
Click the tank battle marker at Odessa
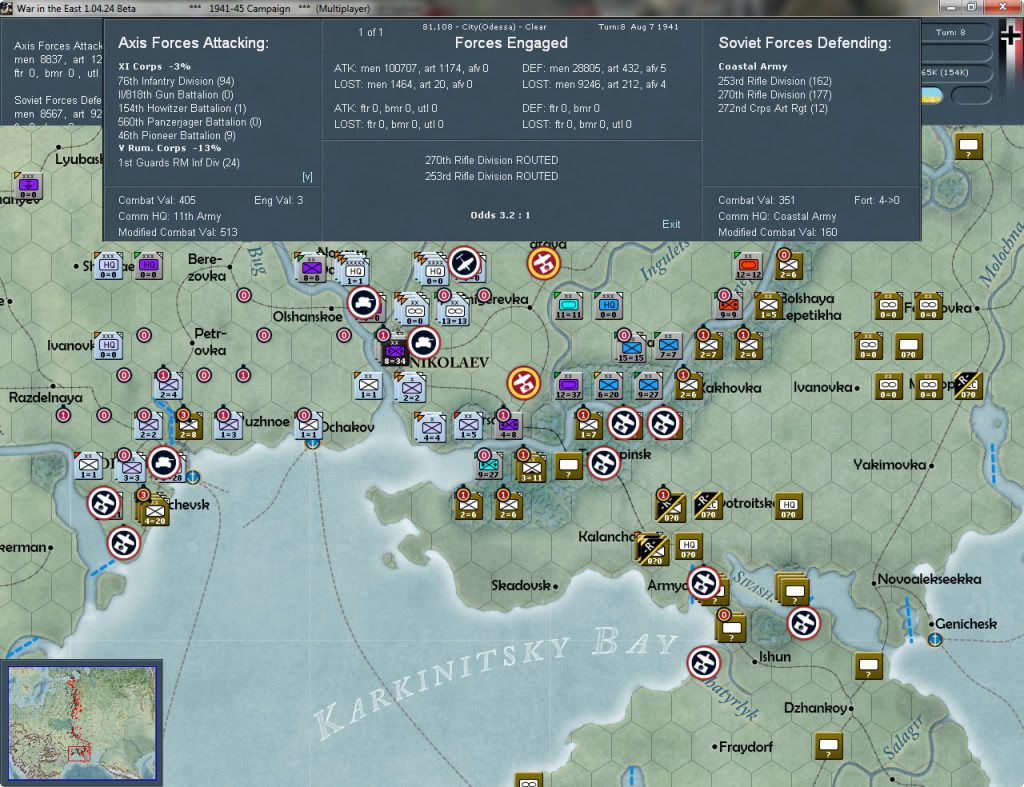click(x=163, y=462)
